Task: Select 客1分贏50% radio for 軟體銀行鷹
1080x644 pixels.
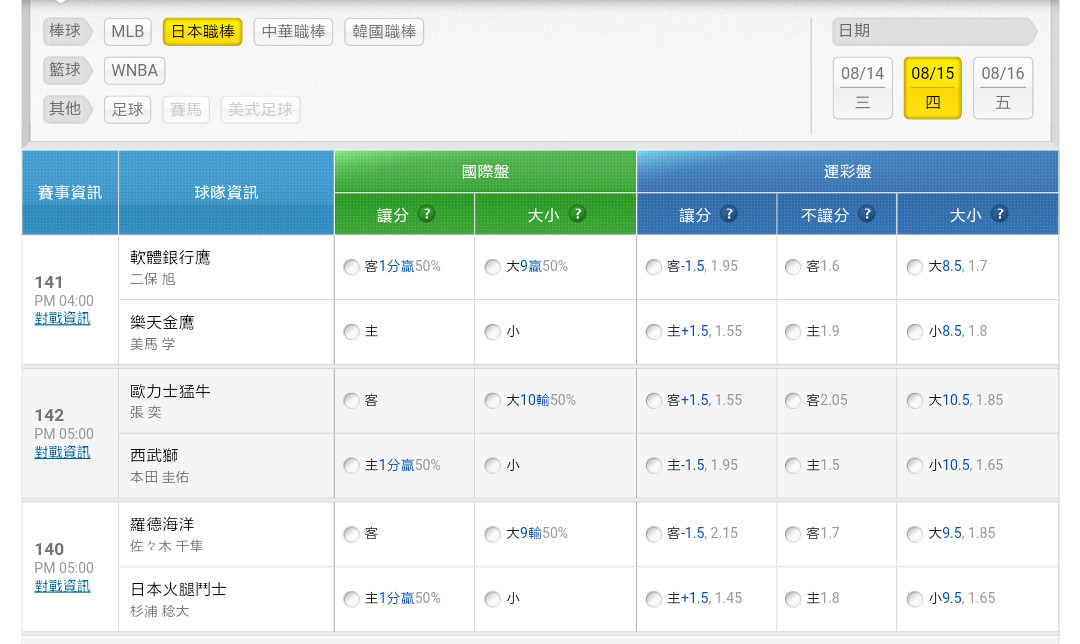Action: pyautogui.click(x=351, y=267)
